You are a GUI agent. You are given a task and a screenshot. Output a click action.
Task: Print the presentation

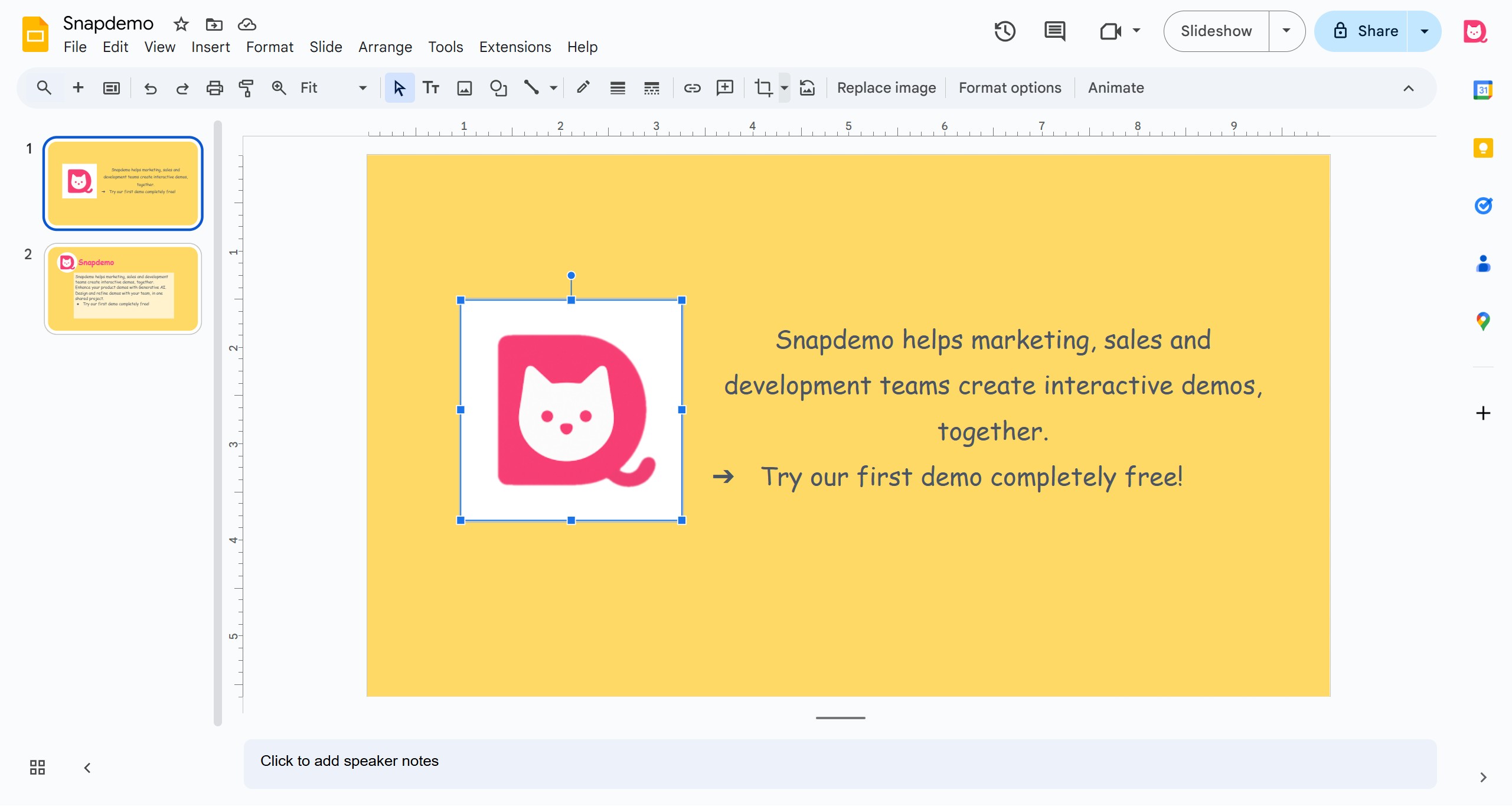(x=214, y=88)
